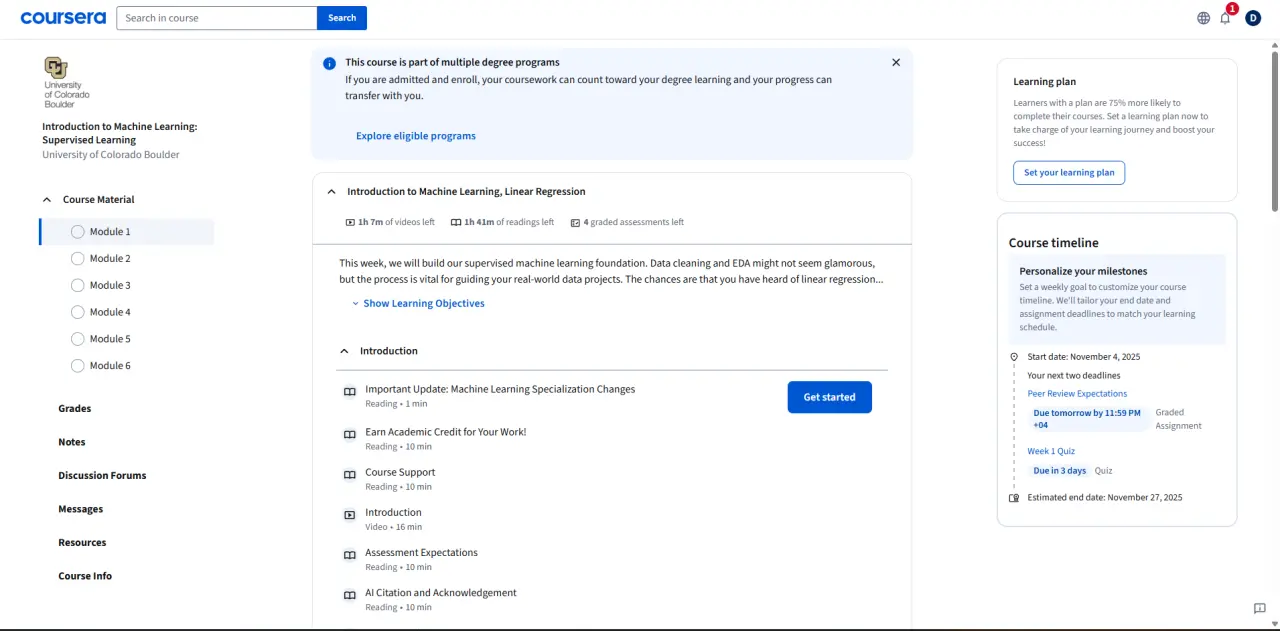Click reading icon beside Course Support

pos(350,475)
